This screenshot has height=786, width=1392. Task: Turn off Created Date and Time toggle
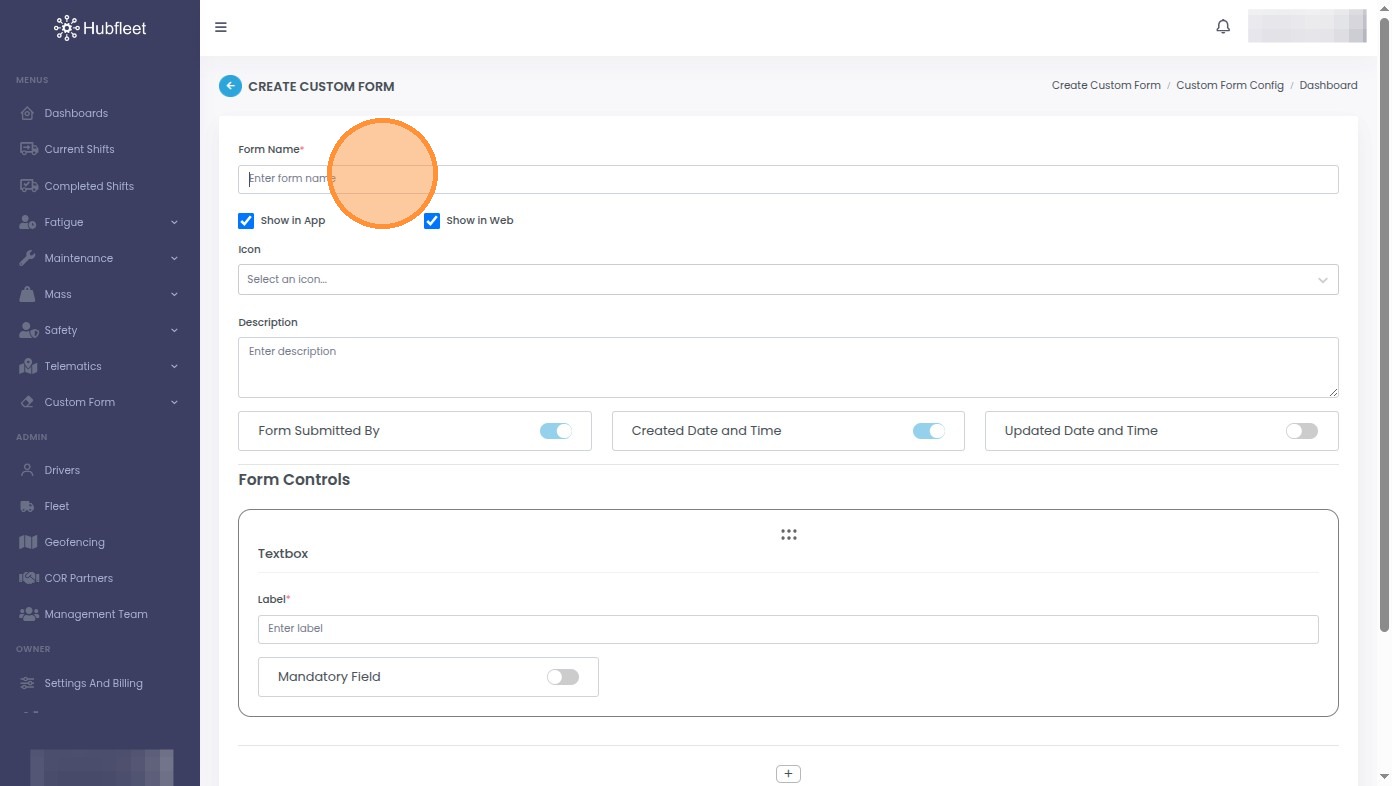[929, 431]
